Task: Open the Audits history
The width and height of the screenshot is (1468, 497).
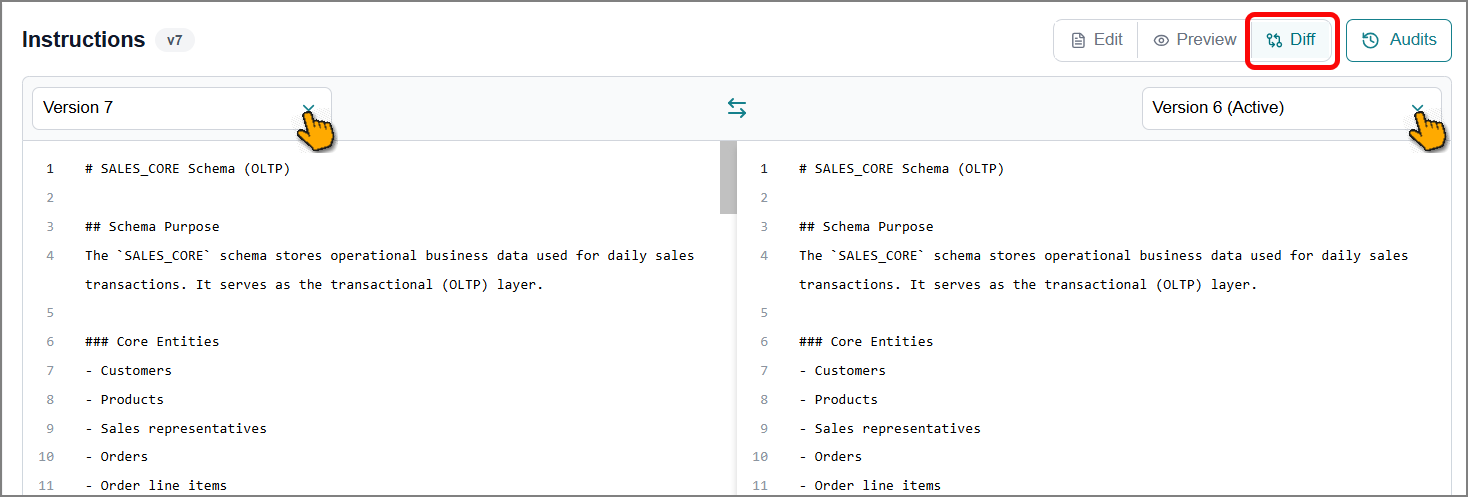Action: coord(1398,40)
